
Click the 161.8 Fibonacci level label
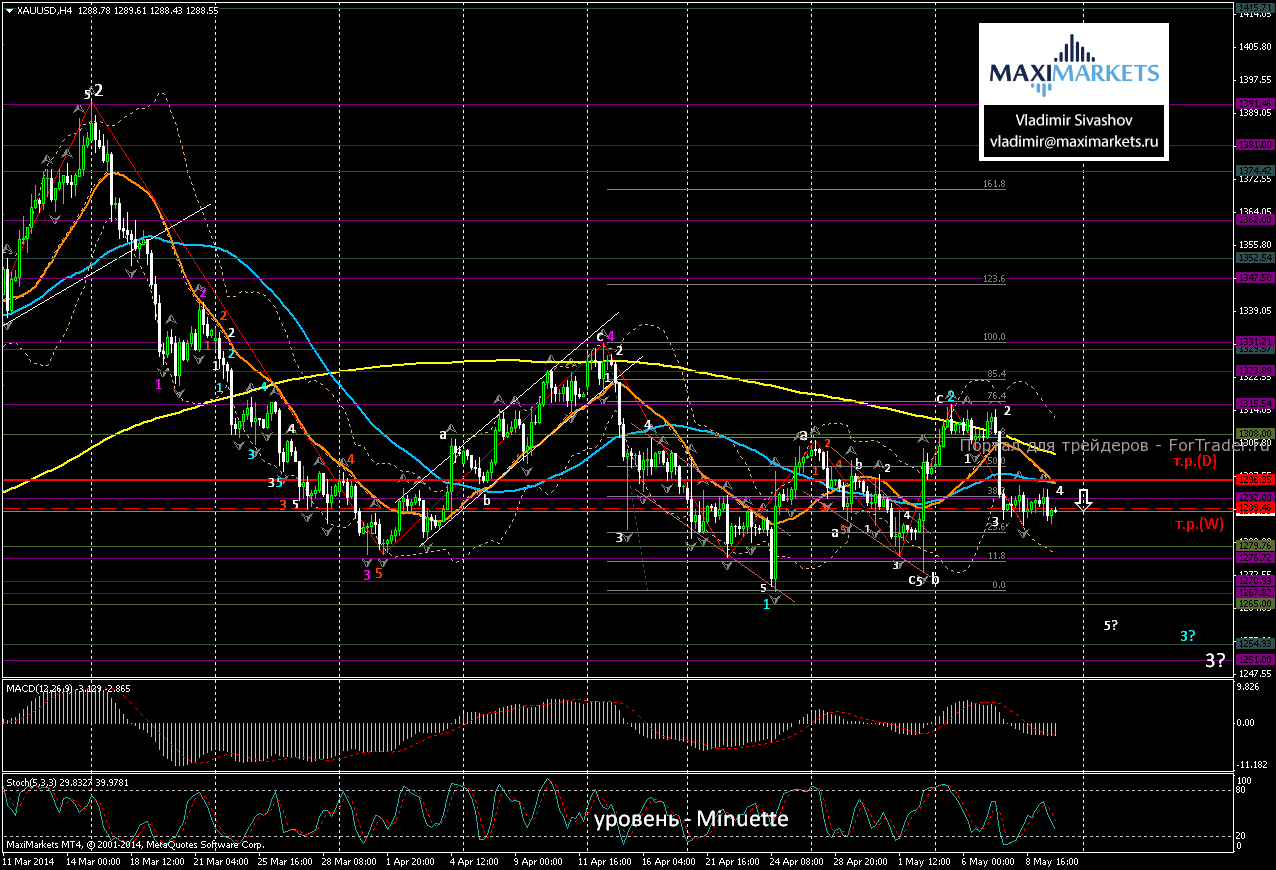coord(994,184)
